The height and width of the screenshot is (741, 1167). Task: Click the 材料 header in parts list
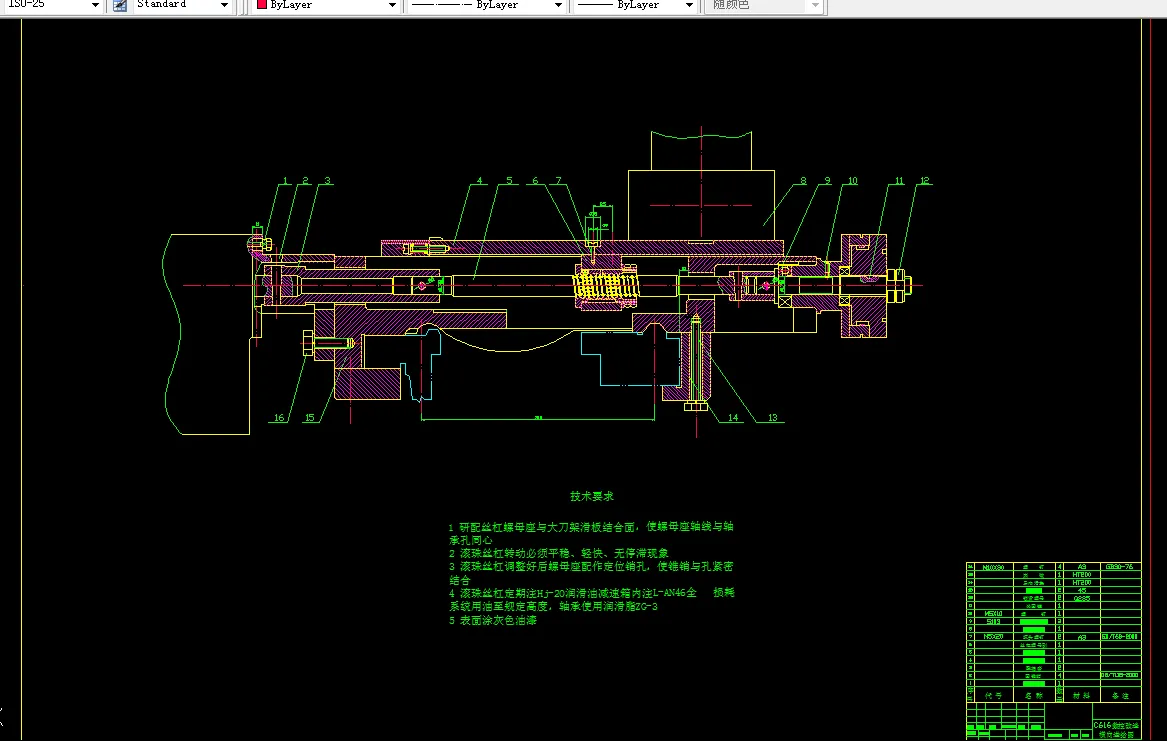click(1081, 696)
